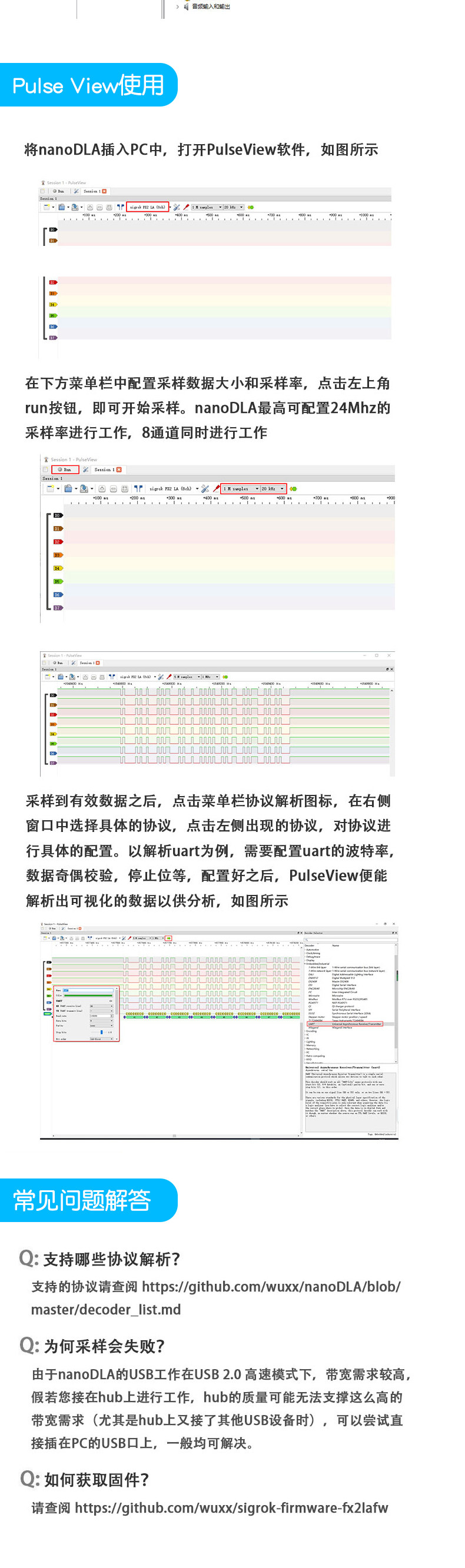Click the Run button in the first PulseView screenshot

tap(59, 191)
